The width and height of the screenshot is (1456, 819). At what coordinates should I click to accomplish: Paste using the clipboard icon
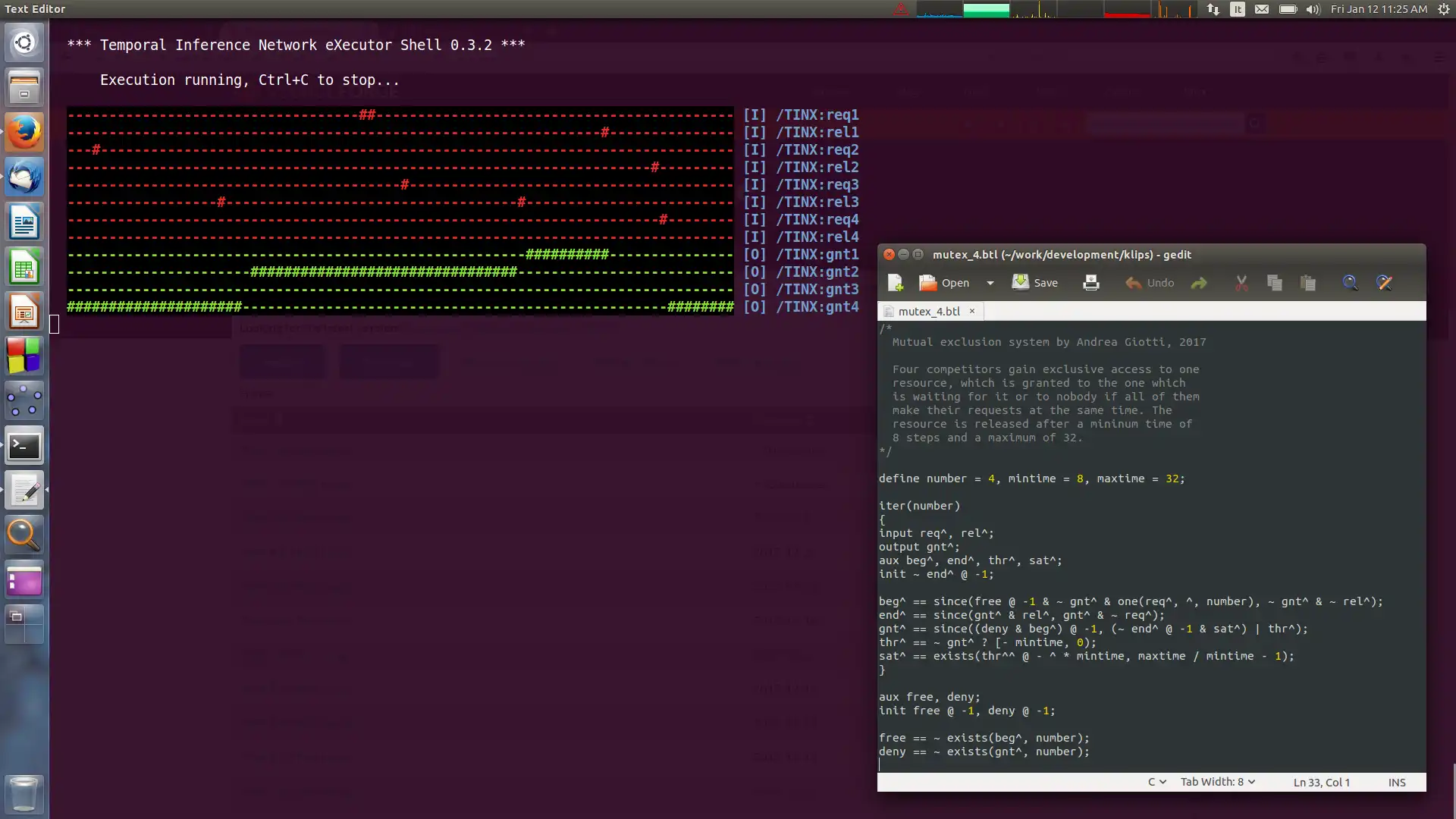1308,283
